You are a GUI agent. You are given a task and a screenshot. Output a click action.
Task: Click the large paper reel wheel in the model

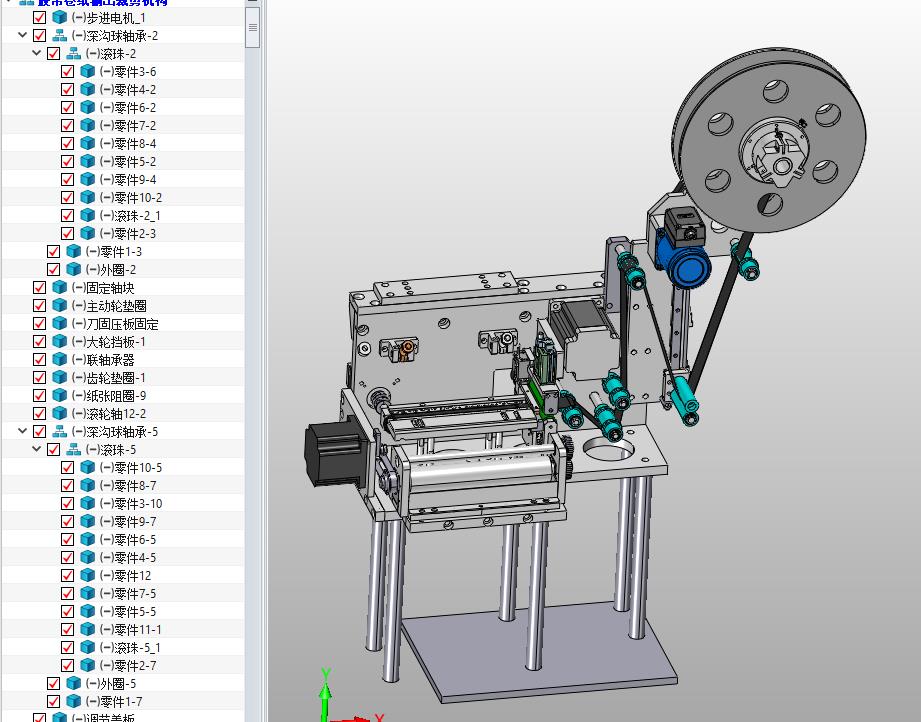tap(769, 139)
